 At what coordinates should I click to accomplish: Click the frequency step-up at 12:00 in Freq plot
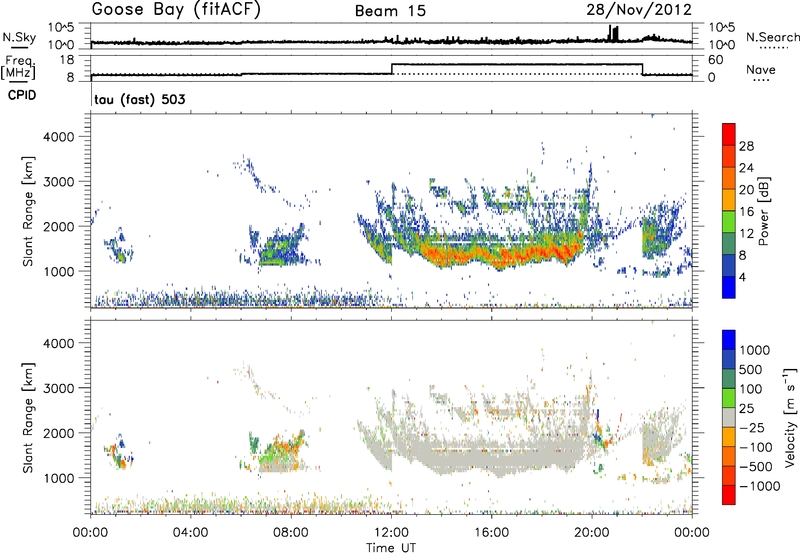point(392,69)
